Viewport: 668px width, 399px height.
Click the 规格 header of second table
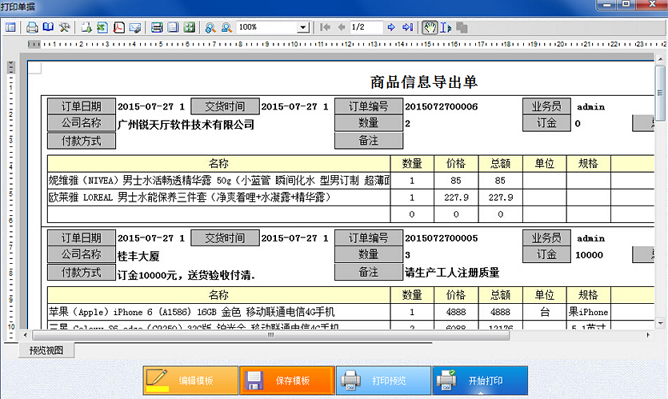coord(588,295)
